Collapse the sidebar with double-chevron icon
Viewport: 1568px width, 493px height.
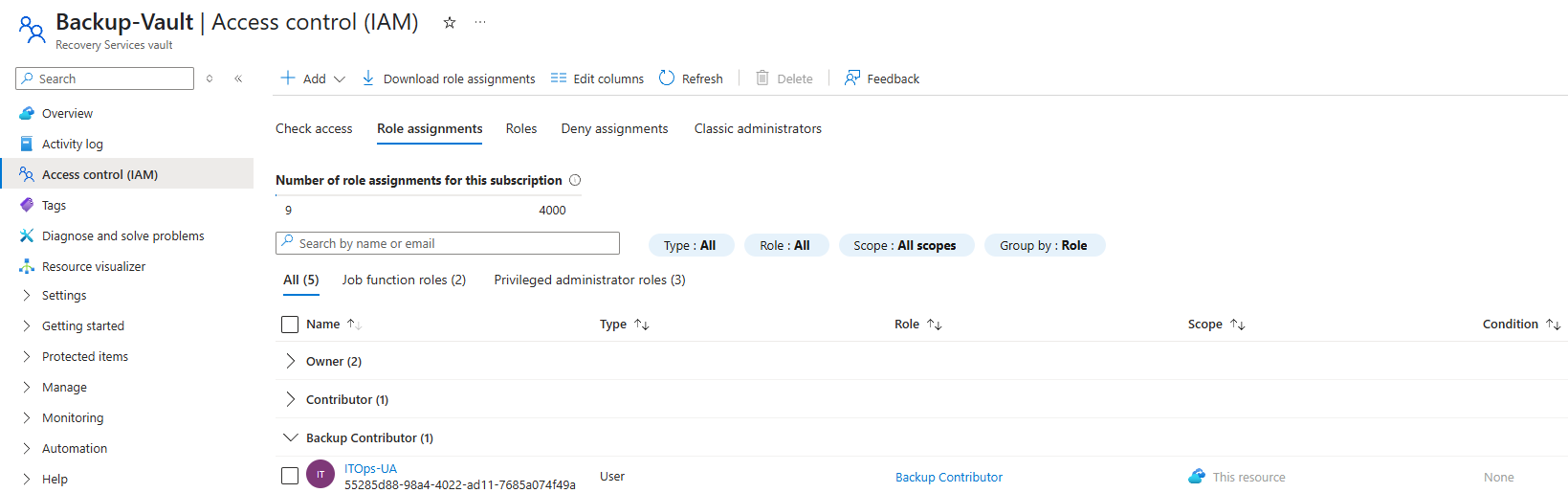pyautogui.click(x=238, y=78)
